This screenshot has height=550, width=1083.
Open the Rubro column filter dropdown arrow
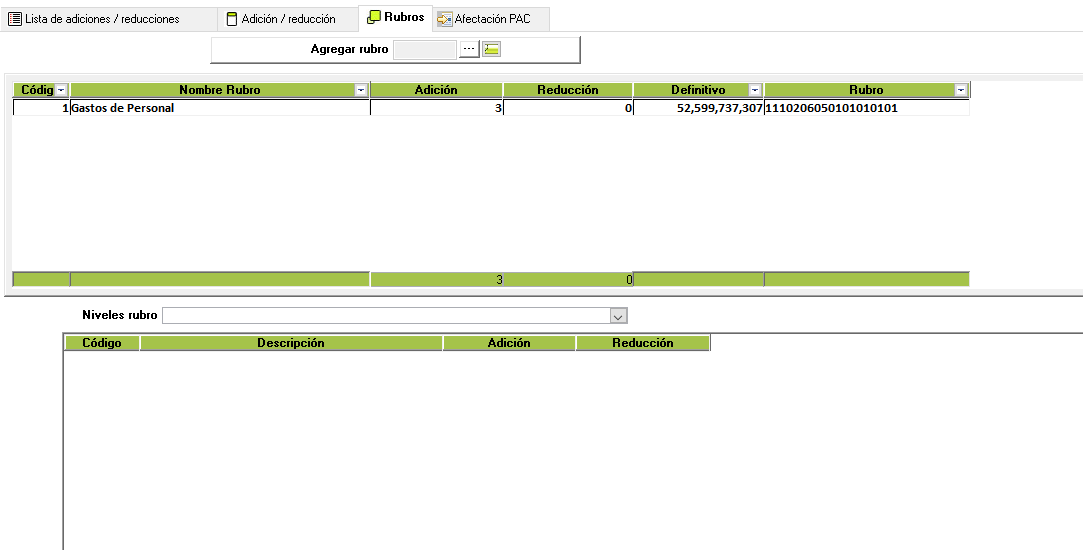point(960,90)
